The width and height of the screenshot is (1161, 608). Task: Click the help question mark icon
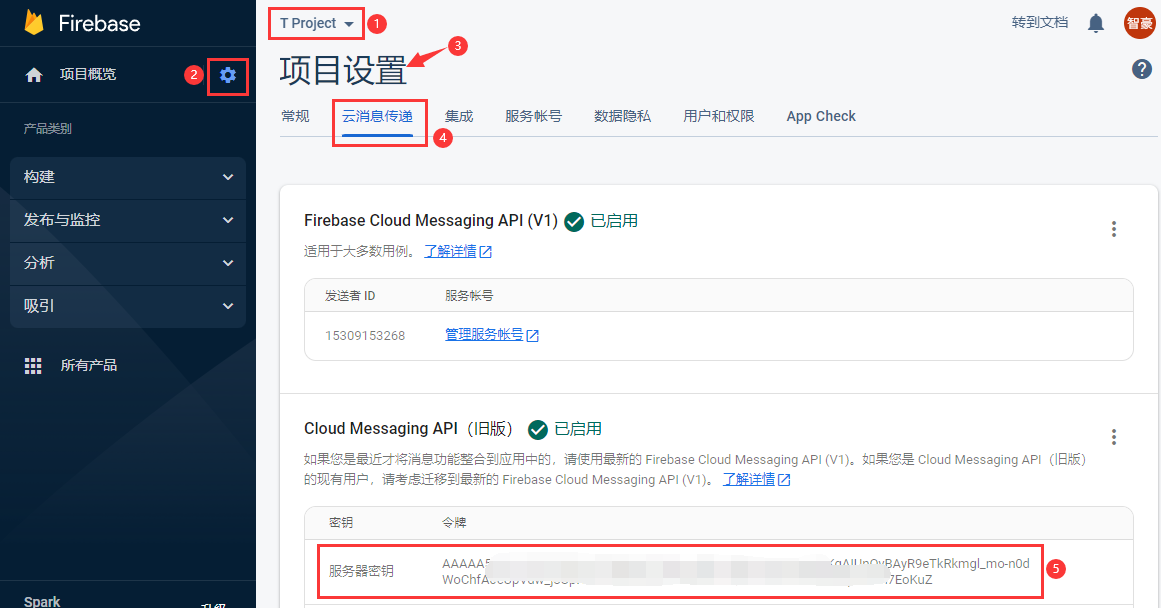tap(1142, 69)
